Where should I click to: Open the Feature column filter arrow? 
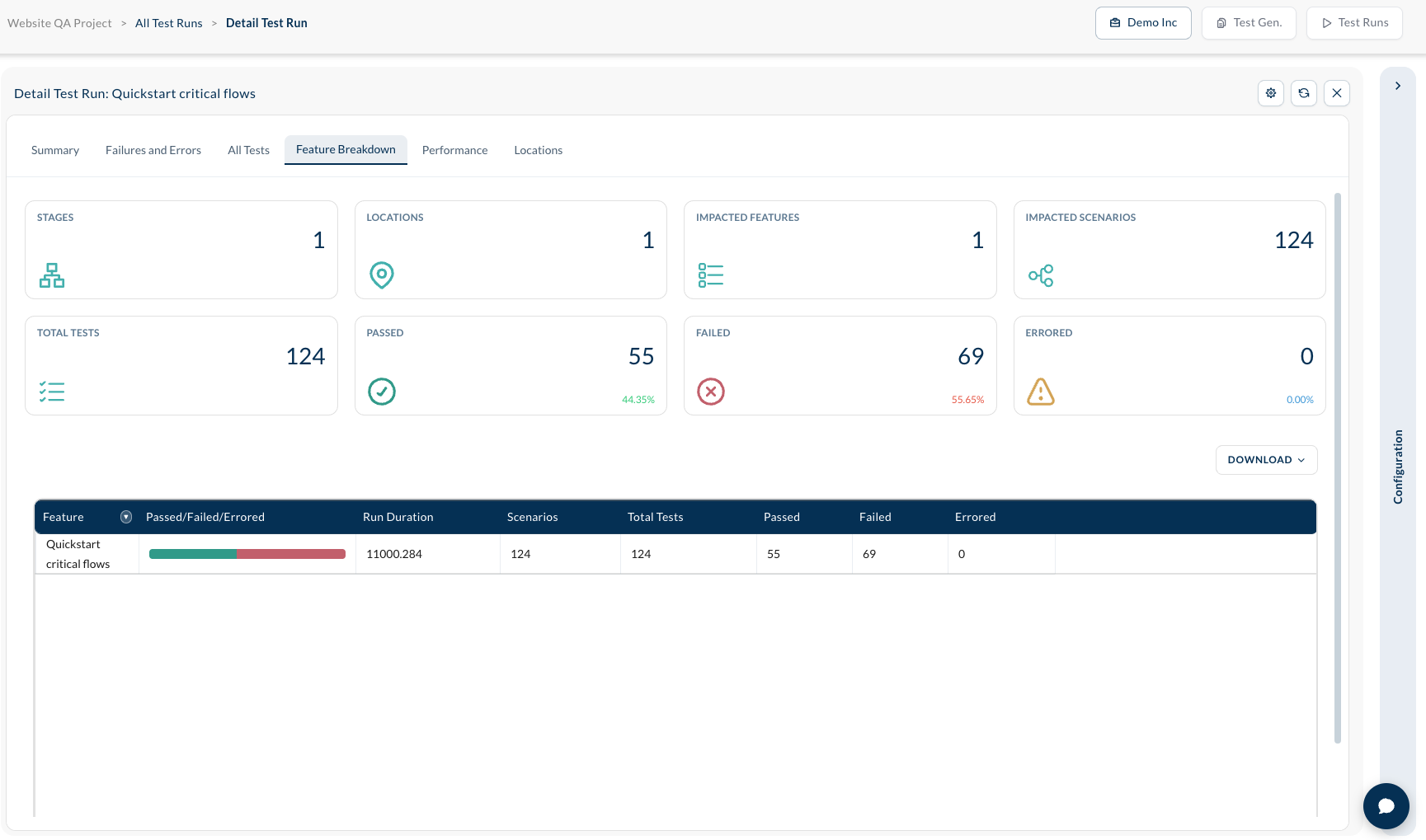[126, 517]
